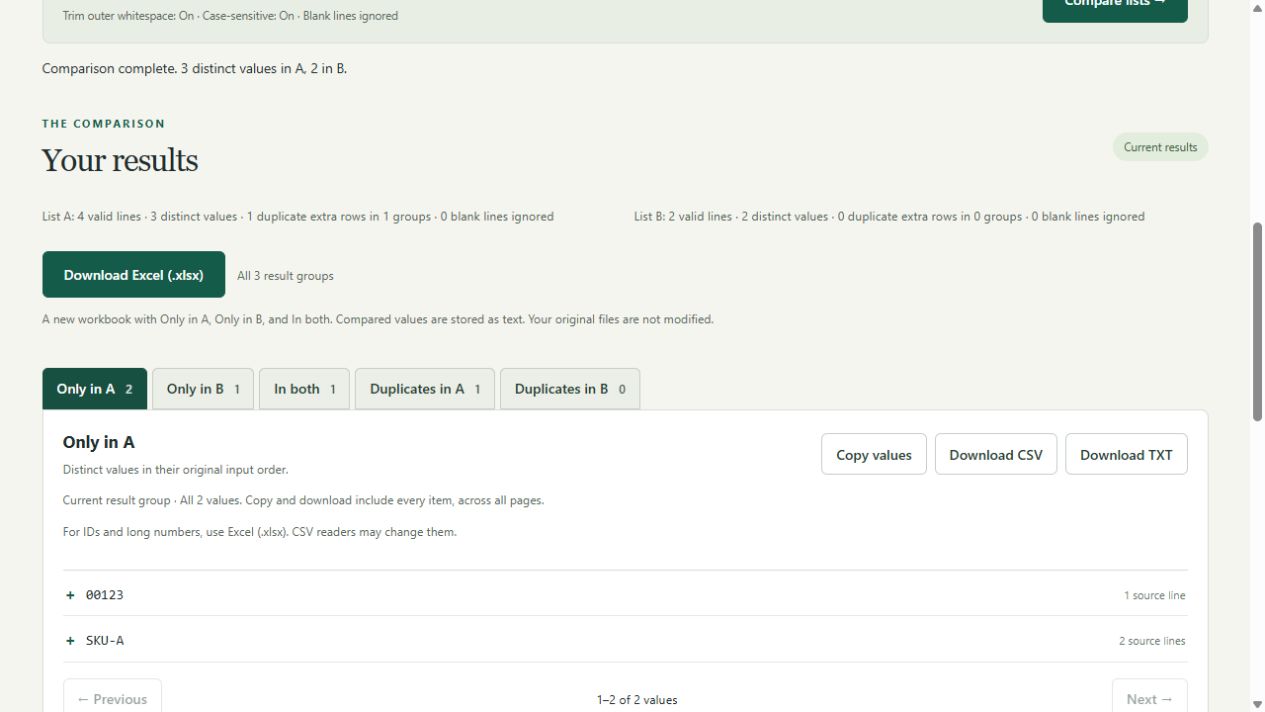Click the 'THE COMPARISON' section label
Image resolution: width=1265 pixels, height=712 pixels.
pyautogui.click(x=103, y=124)
